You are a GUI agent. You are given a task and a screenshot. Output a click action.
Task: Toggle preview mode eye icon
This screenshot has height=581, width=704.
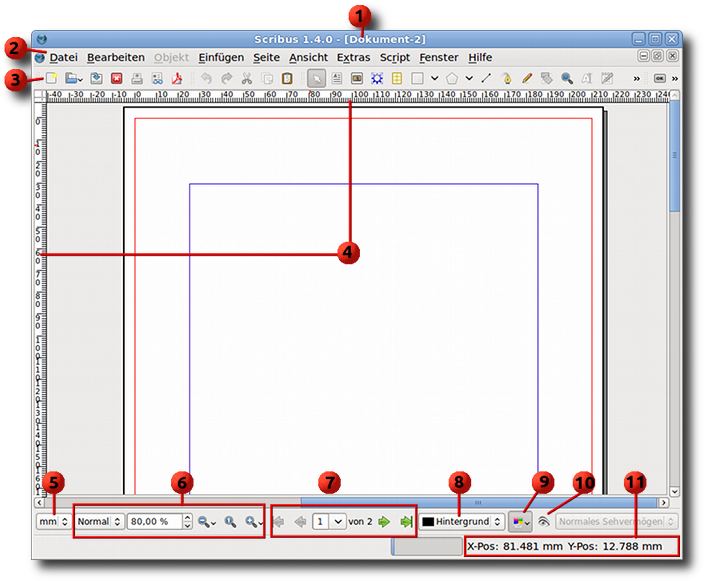pos(544,522)
